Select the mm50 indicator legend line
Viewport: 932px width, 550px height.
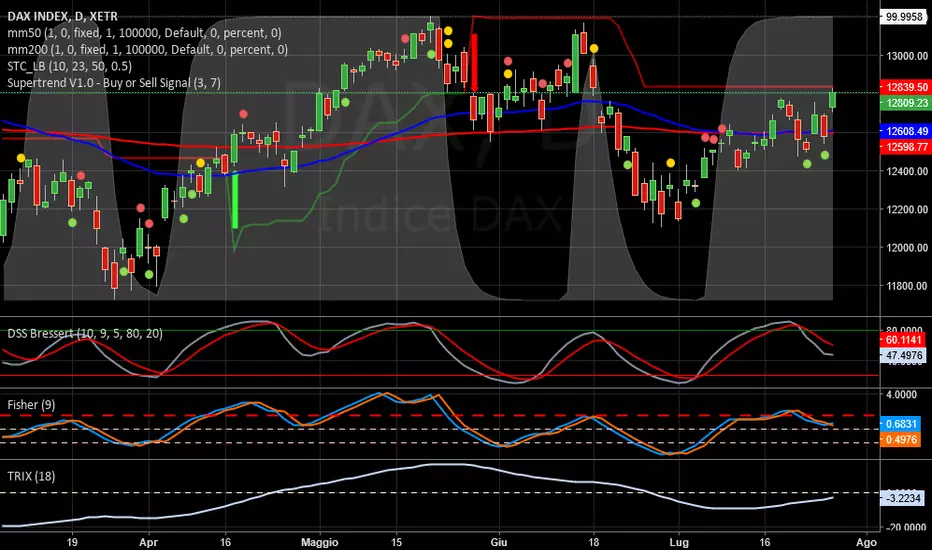click(144, 33)
